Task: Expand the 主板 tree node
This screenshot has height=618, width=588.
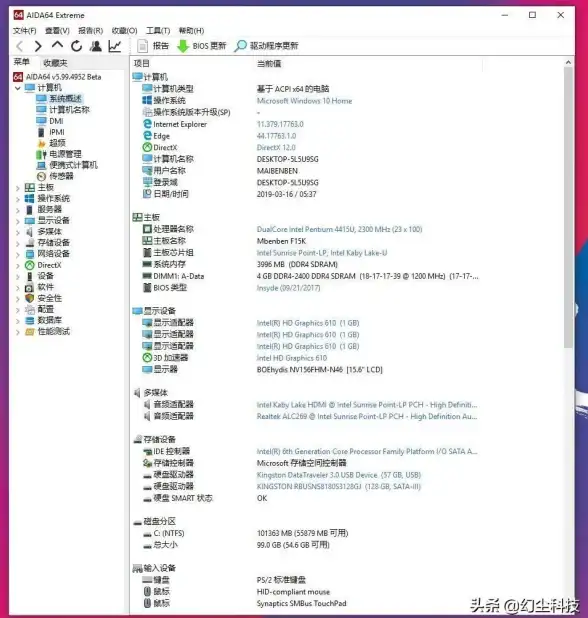Action: [18, 188]
